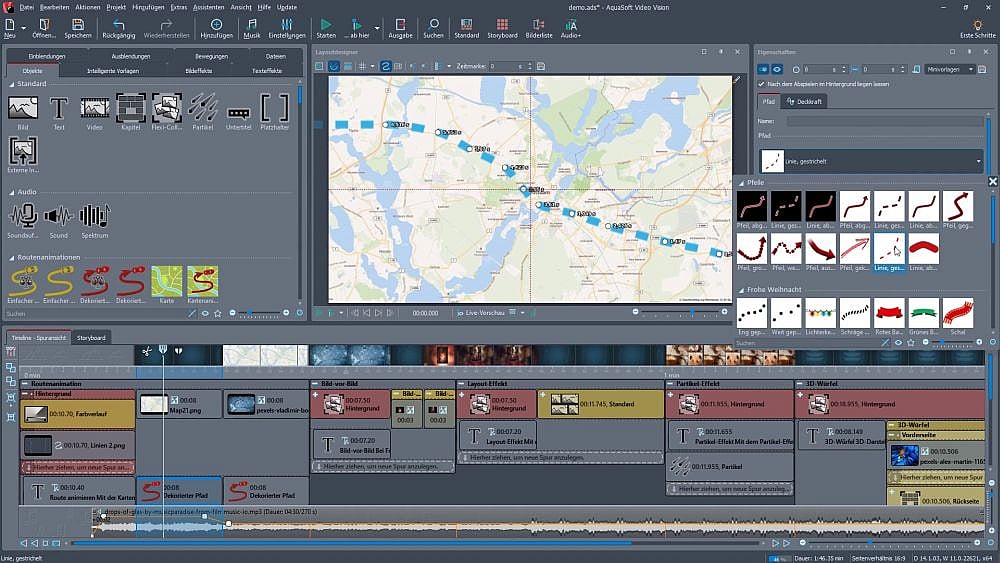The image size is (1000, 563).
Task: Open the Storyboard view from main toolbar
Action: click(502, 25)
